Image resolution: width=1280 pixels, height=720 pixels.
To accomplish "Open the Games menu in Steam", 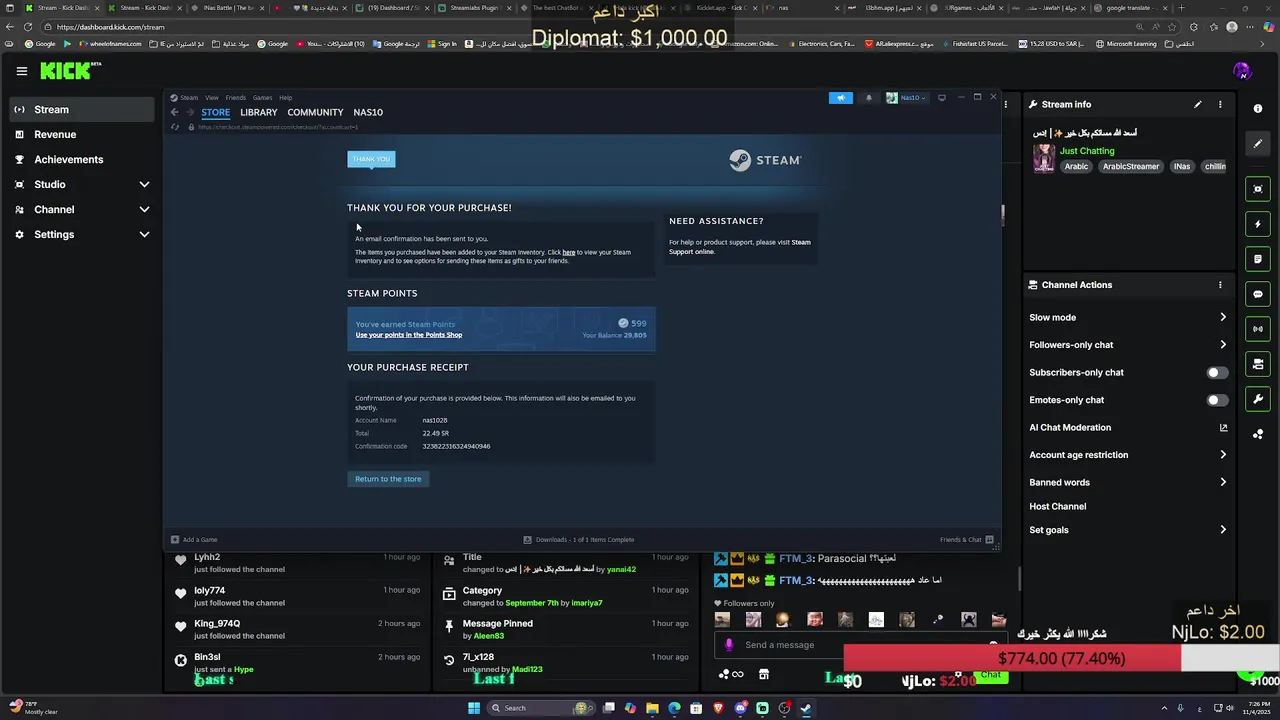I will [262, 98].
